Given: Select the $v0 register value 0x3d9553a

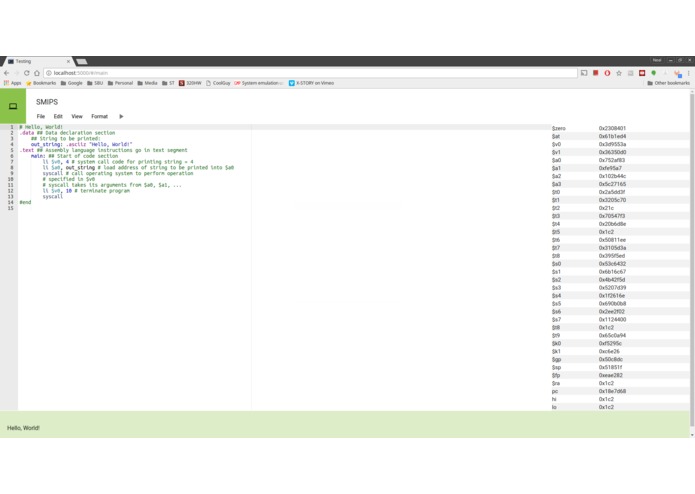Looking at the screenshot, I should pyautogui.click(x=612, y=144).
